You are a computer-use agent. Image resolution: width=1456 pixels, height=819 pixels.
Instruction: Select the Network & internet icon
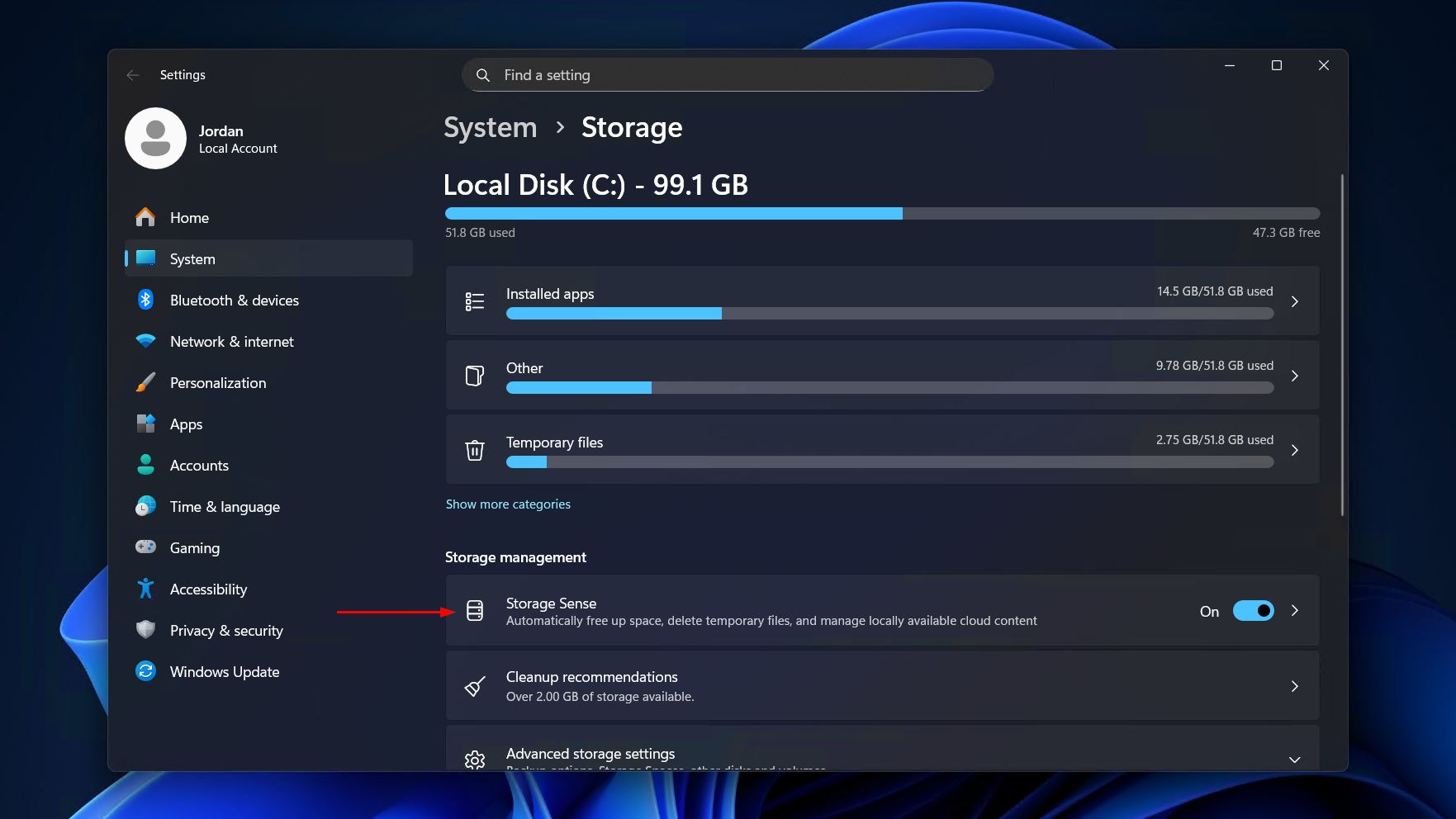[x=145, y=341]
